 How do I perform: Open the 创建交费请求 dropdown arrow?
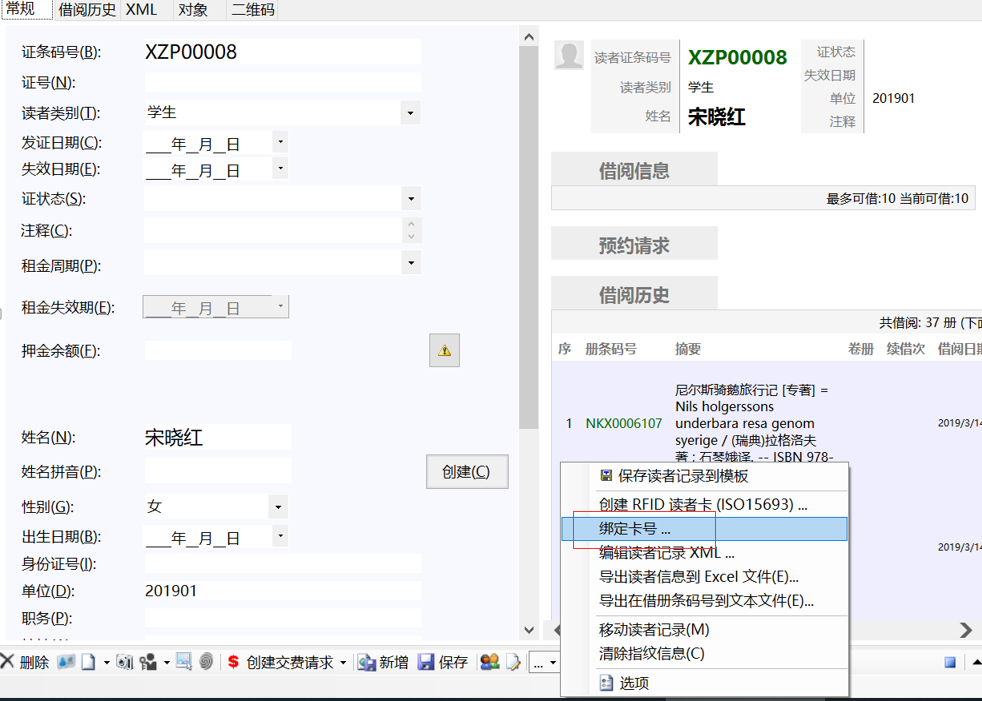click(343, 662)
